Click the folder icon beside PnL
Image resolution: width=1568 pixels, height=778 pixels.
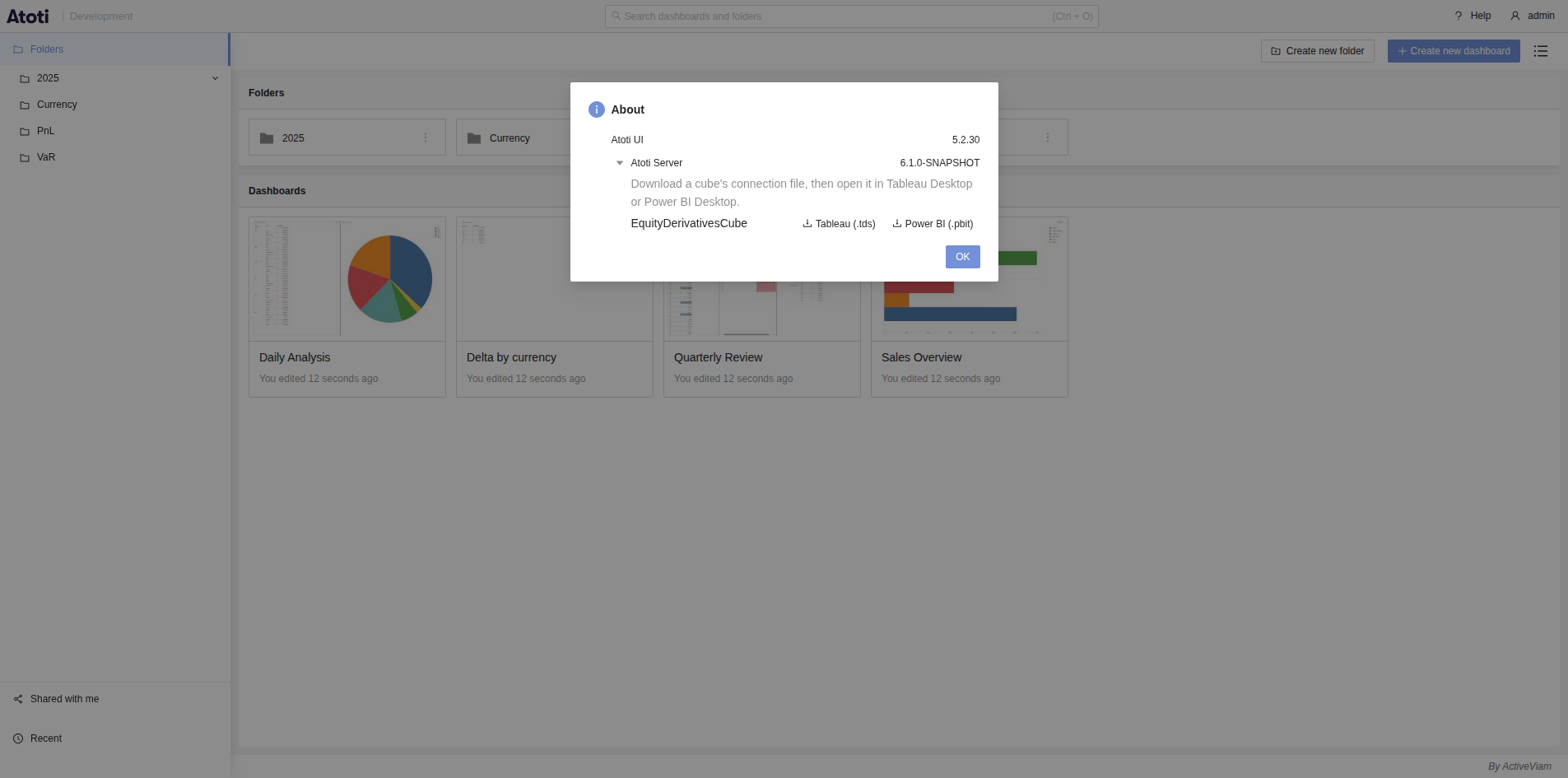(25, 132)
